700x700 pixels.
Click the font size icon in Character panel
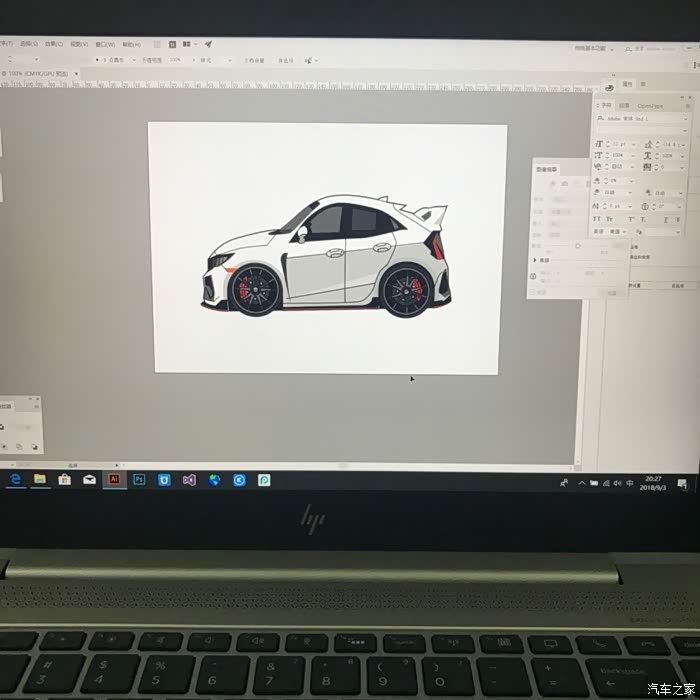click(599, 144)
